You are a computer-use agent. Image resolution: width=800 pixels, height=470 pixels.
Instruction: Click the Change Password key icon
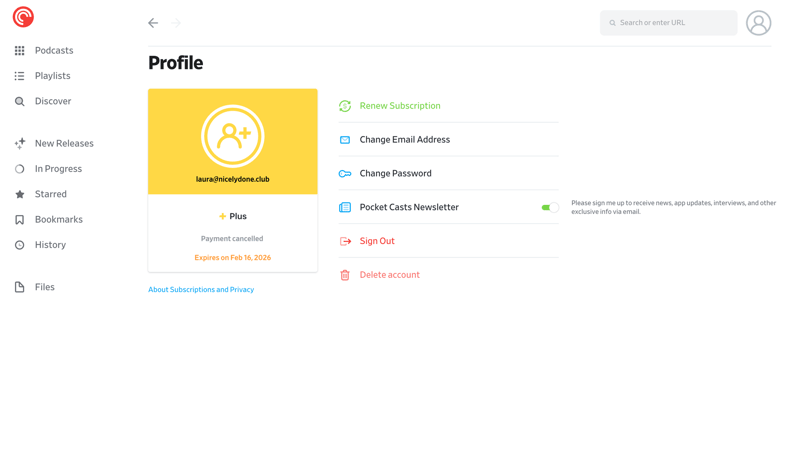345,174
